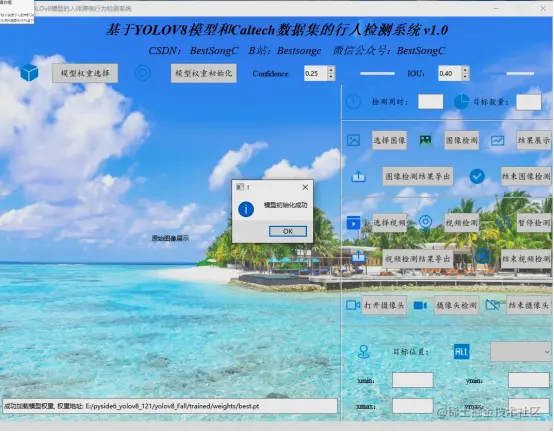Click the circular target icon beside model weights
The width and height of the screenshot is (554, 432).
click(x=143, y=73)
